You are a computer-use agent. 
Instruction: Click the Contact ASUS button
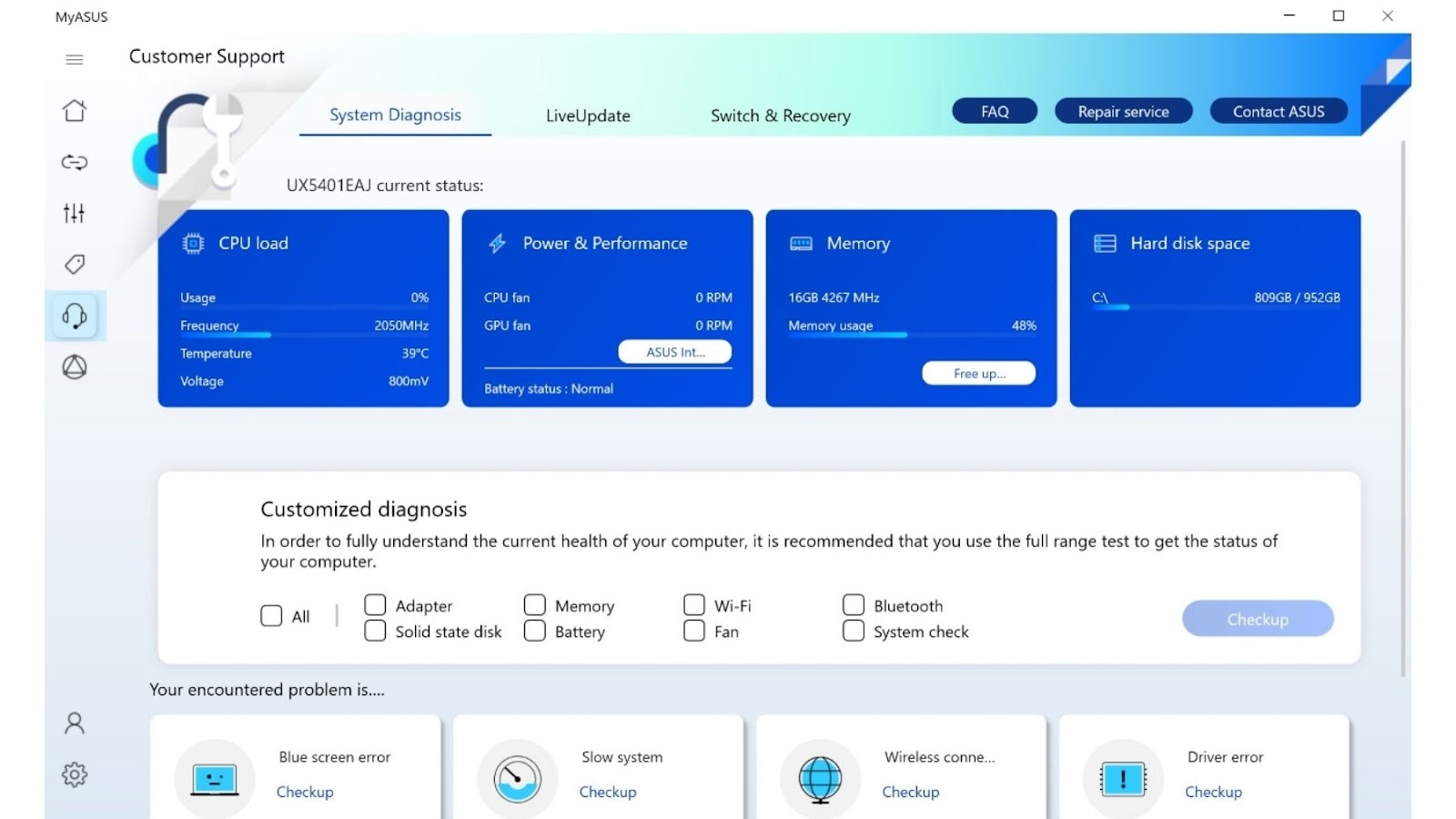[x=1279, y=111]
